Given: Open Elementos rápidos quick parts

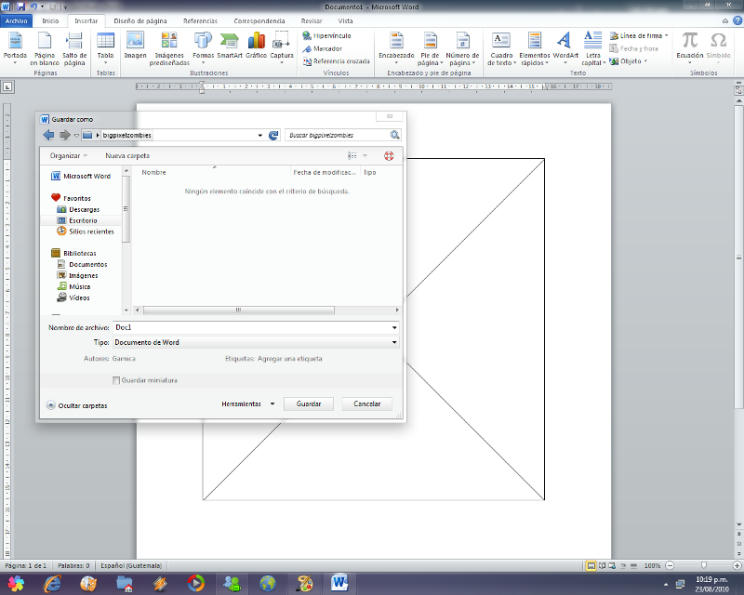Looking at the screenshot, I should click(x=535, y=48).
